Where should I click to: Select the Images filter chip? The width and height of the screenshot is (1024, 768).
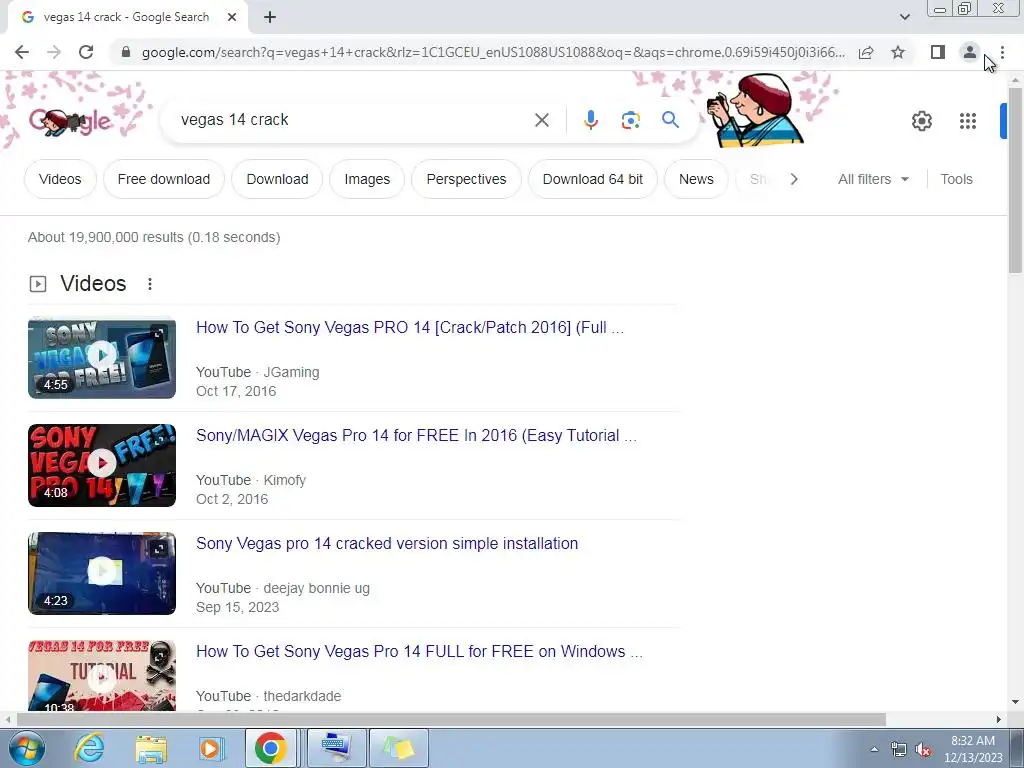click(x=367, y=179)
